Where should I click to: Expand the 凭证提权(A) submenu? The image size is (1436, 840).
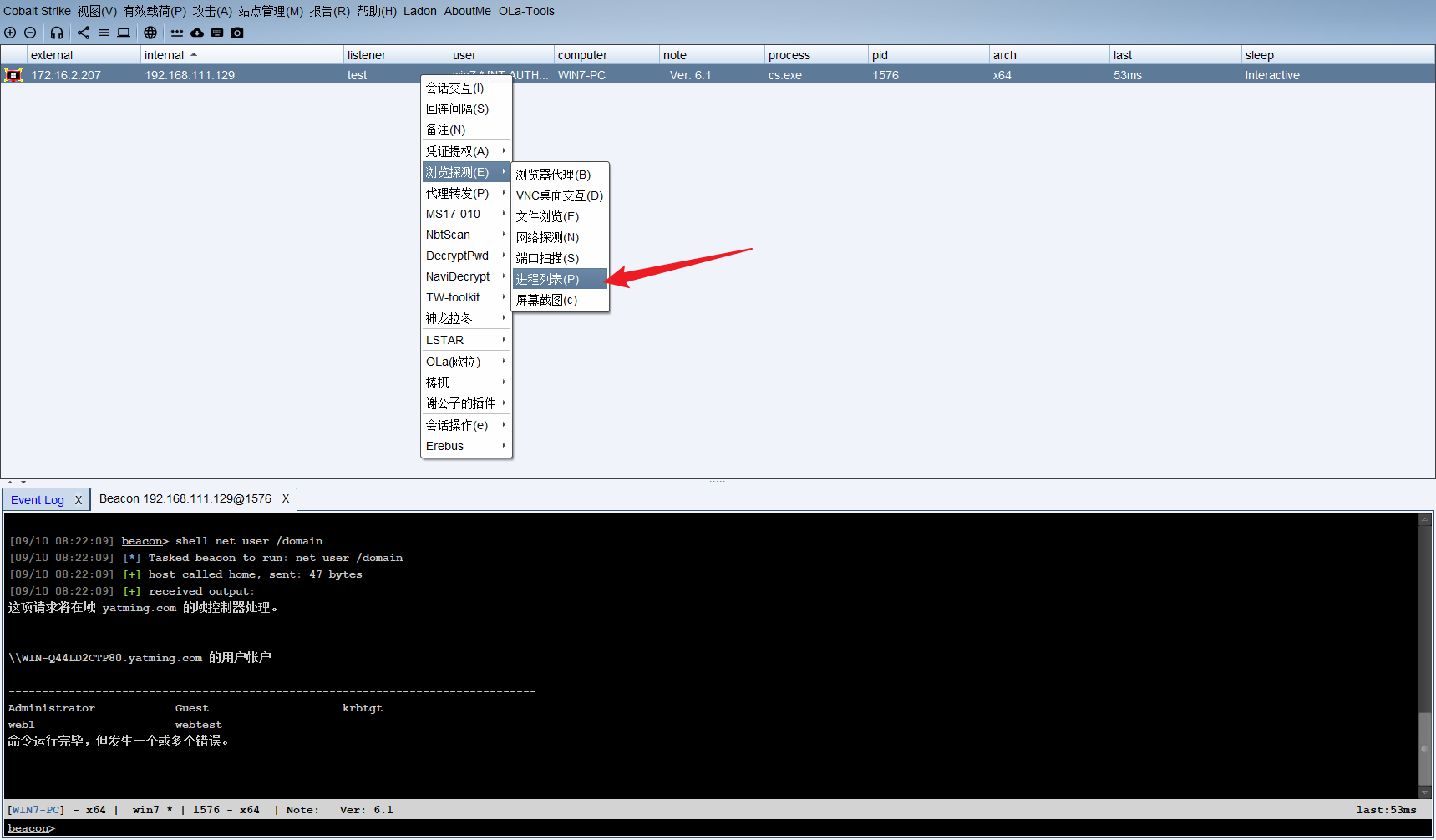(x=466, y=151)
